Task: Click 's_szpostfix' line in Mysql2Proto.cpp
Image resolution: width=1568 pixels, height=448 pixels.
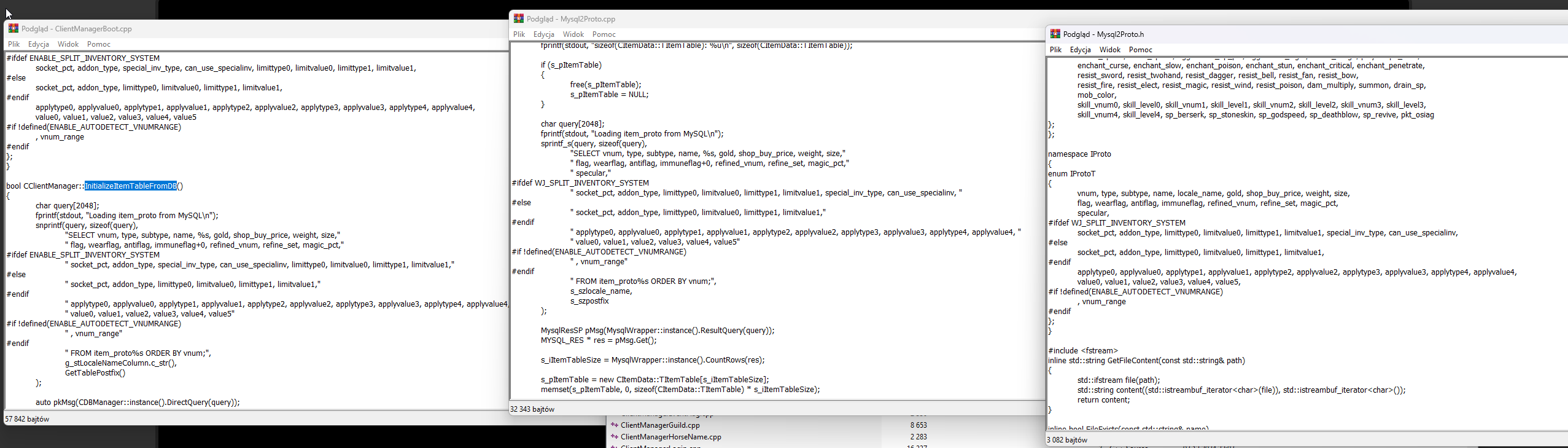Action: (x=589, y=301)
